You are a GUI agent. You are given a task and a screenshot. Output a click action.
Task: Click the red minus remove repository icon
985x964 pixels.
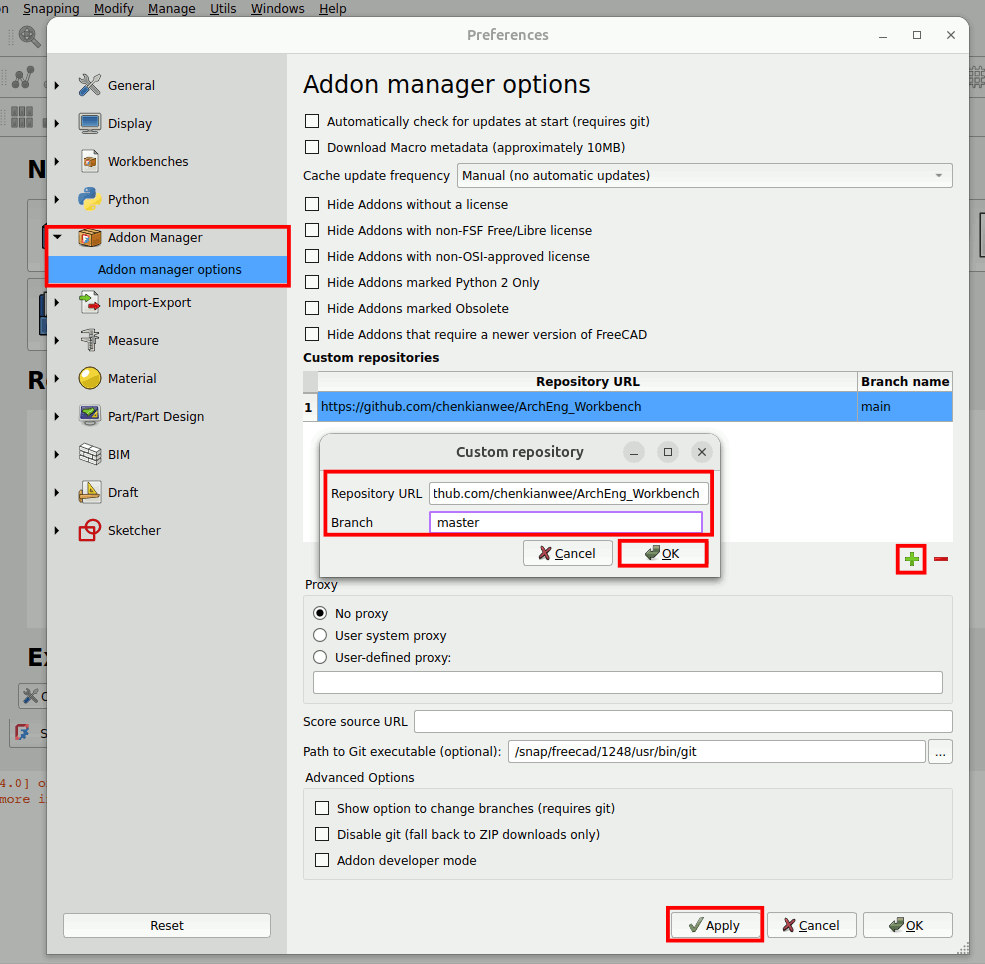coord(940,560)
